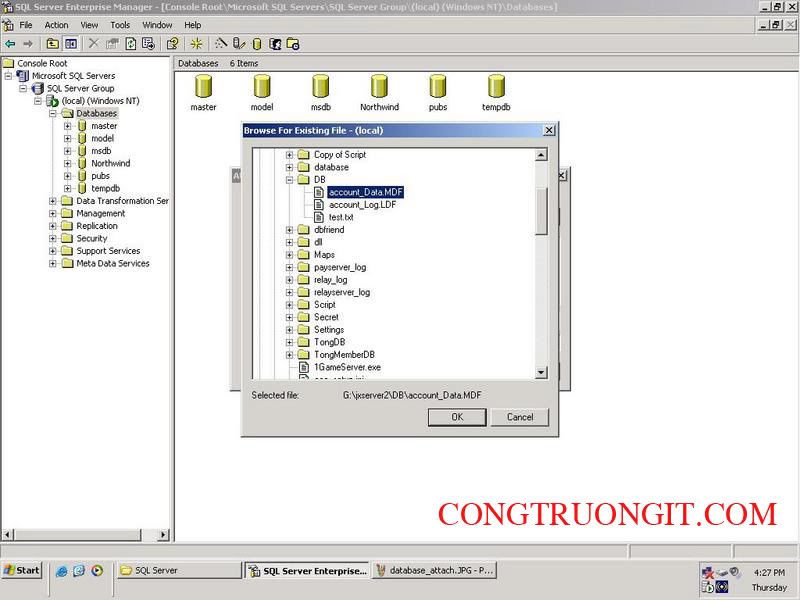Expand the Copy of Script folder

(x=289, y=155)
